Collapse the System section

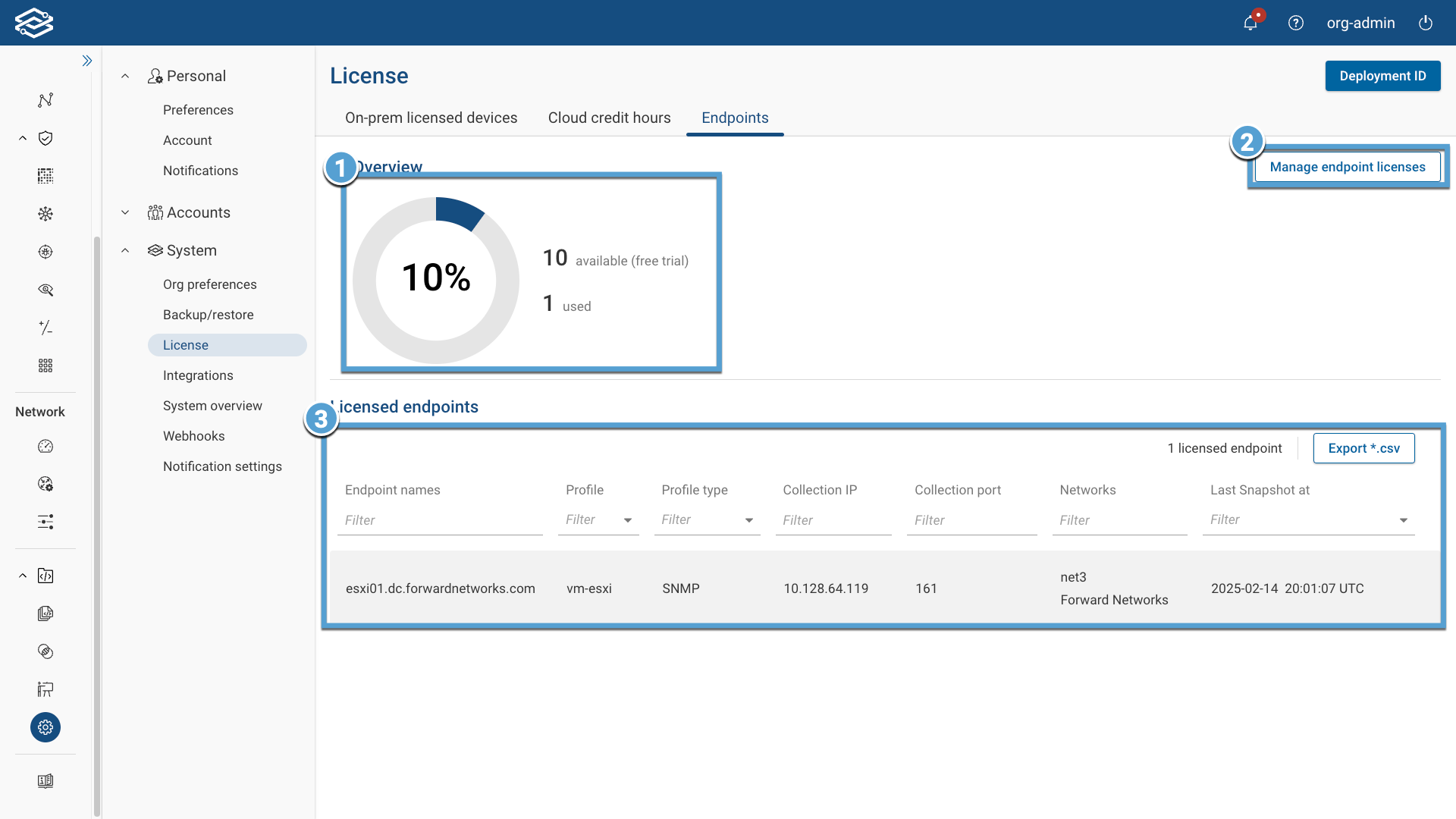tap(125, 250)
